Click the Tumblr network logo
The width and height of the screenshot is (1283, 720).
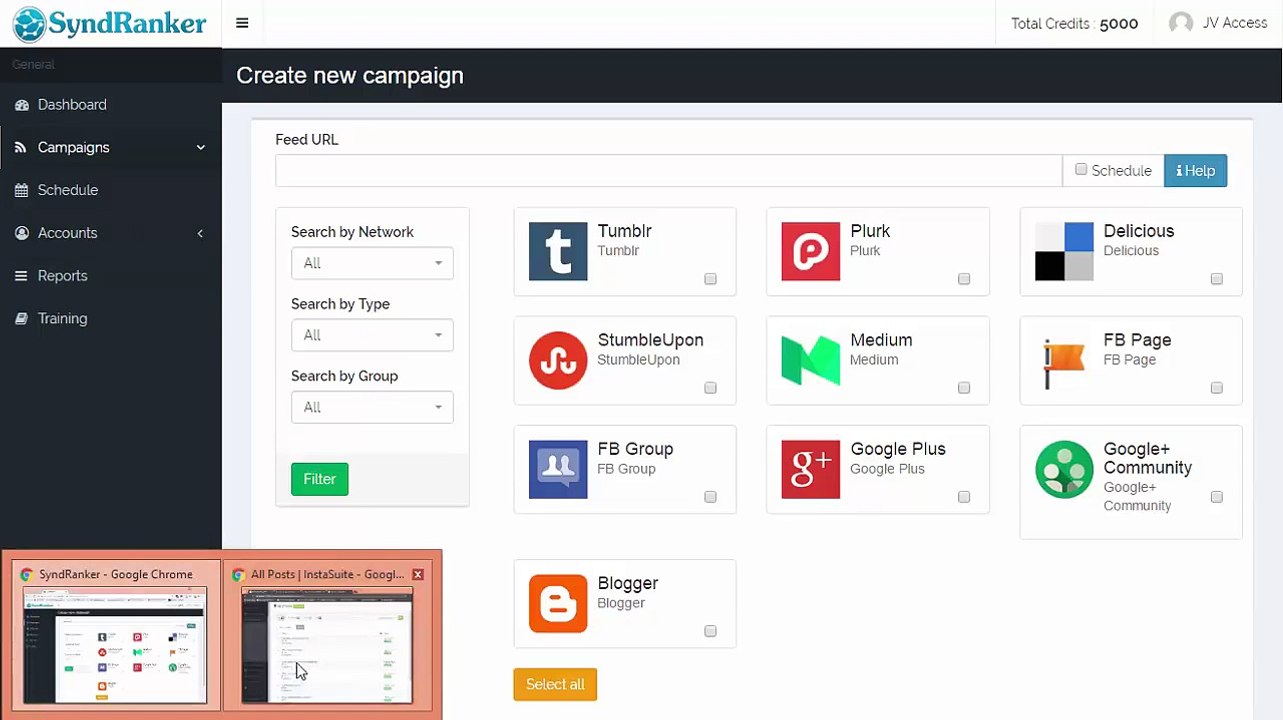[558, 251]
